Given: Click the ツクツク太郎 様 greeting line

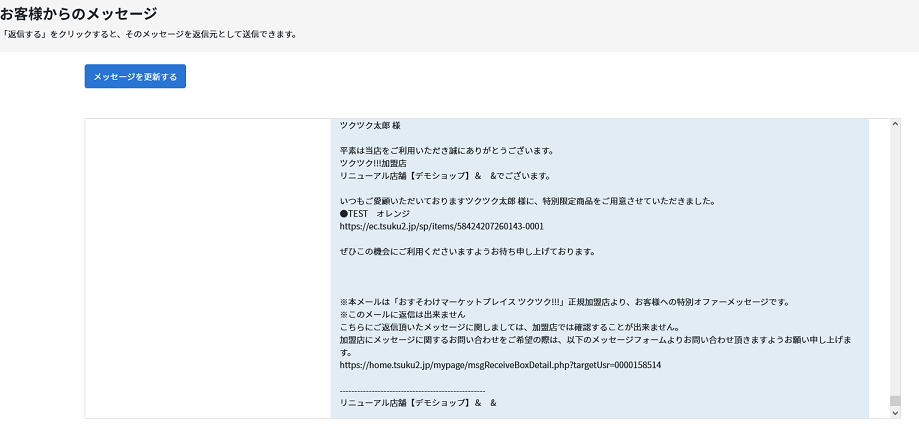Looking at the screenshot, I should [370, 125].
